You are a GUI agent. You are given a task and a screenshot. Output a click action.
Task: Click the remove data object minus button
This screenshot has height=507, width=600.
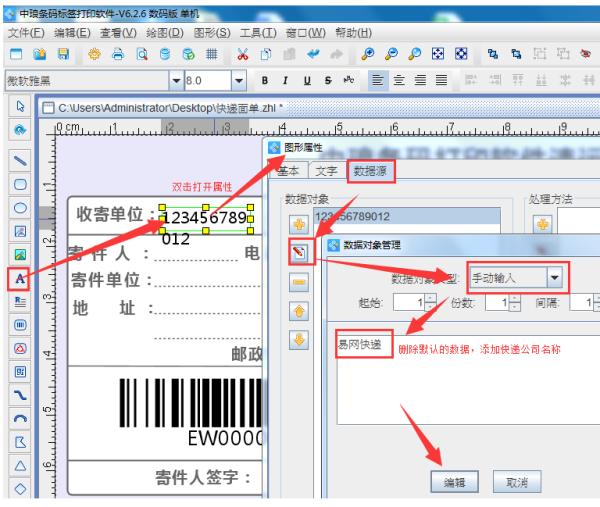pyautogui.click(x=299, y=282)
